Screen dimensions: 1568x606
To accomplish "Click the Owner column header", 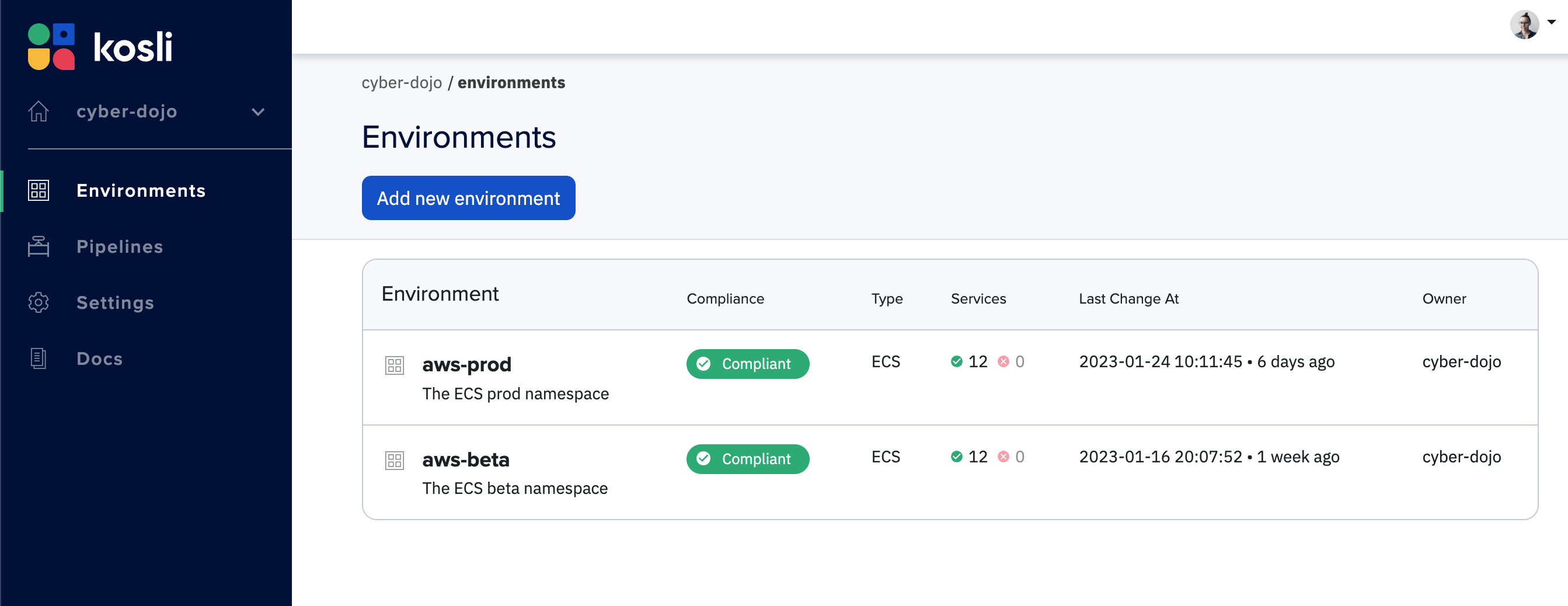I will [1444, 299].
